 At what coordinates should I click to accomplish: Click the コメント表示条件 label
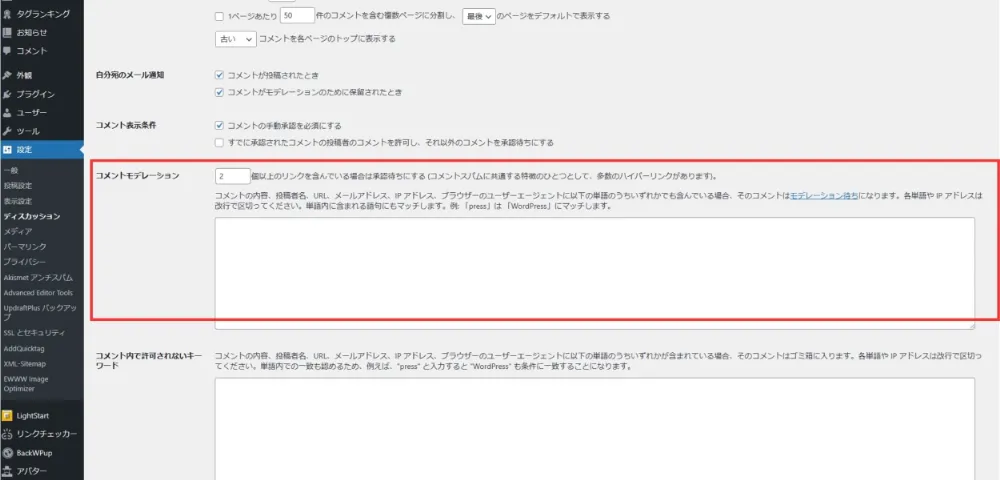(126, 126)
